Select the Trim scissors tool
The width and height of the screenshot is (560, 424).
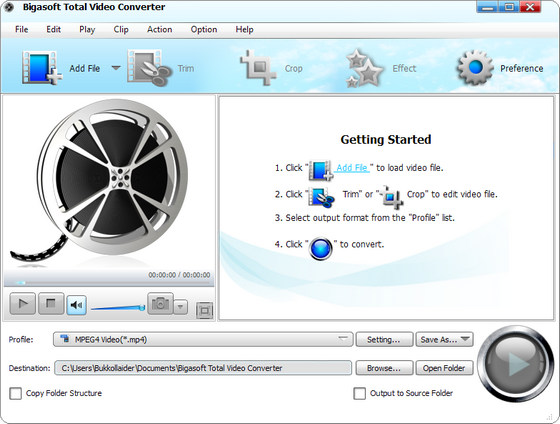click(149, 68)
